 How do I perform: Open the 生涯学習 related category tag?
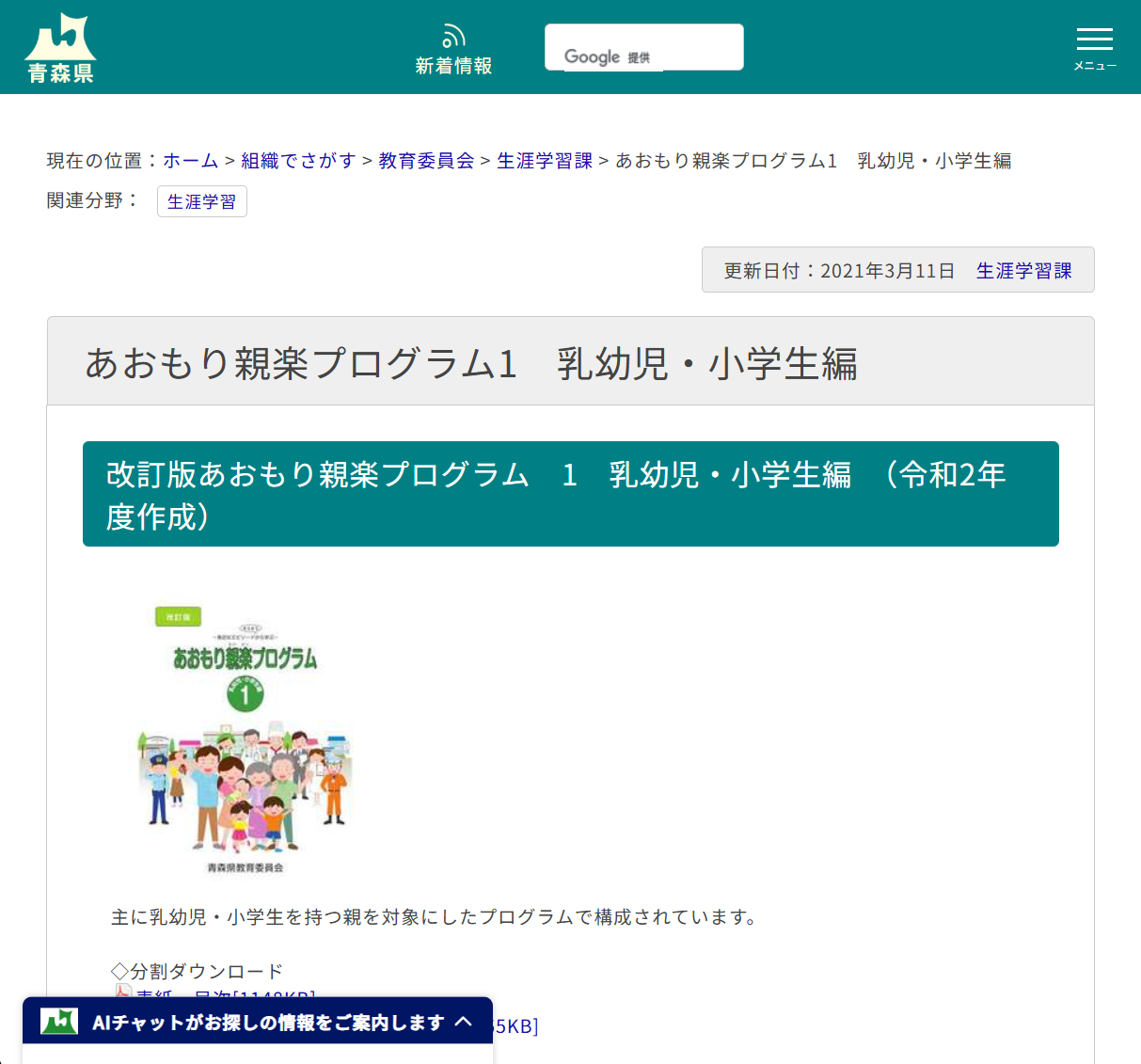coord(201,200)
